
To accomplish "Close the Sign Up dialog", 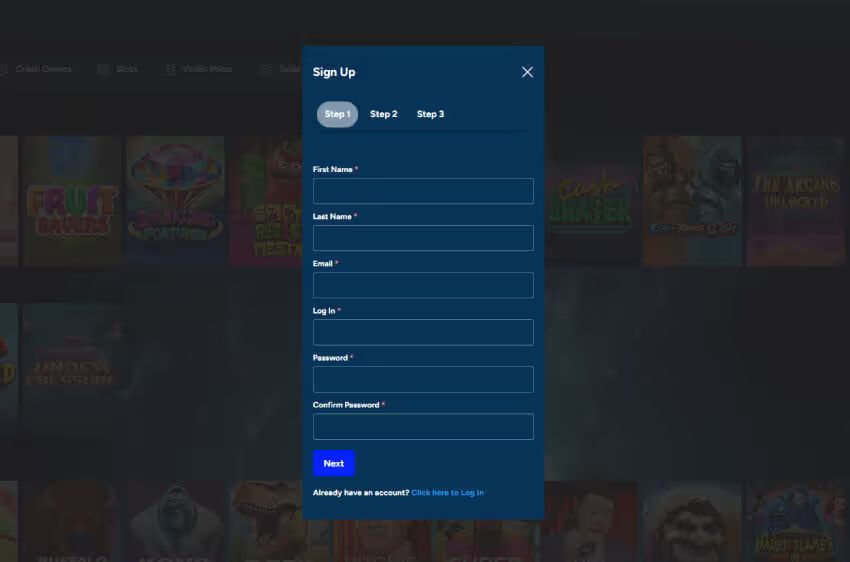I will (527, 72).
